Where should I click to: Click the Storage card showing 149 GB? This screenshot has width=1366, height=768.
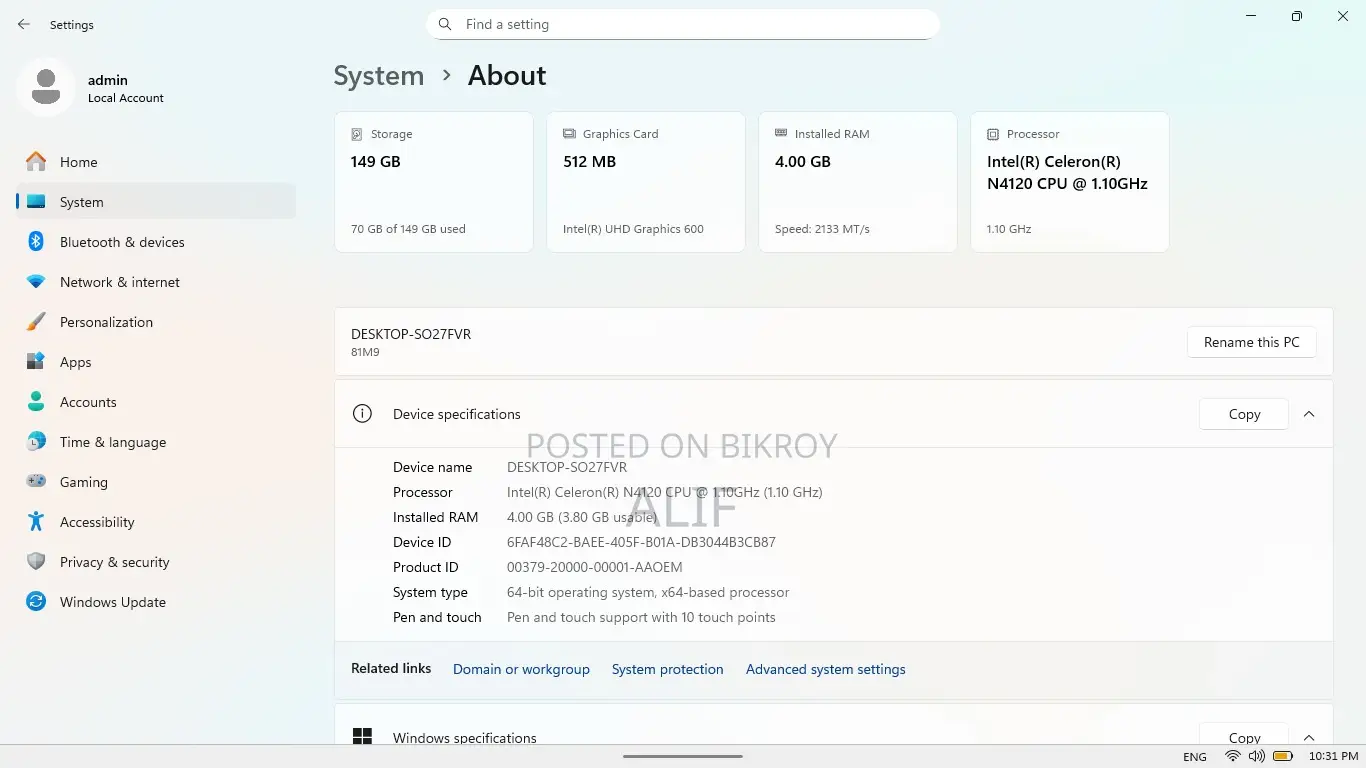(x=434, y=182)
